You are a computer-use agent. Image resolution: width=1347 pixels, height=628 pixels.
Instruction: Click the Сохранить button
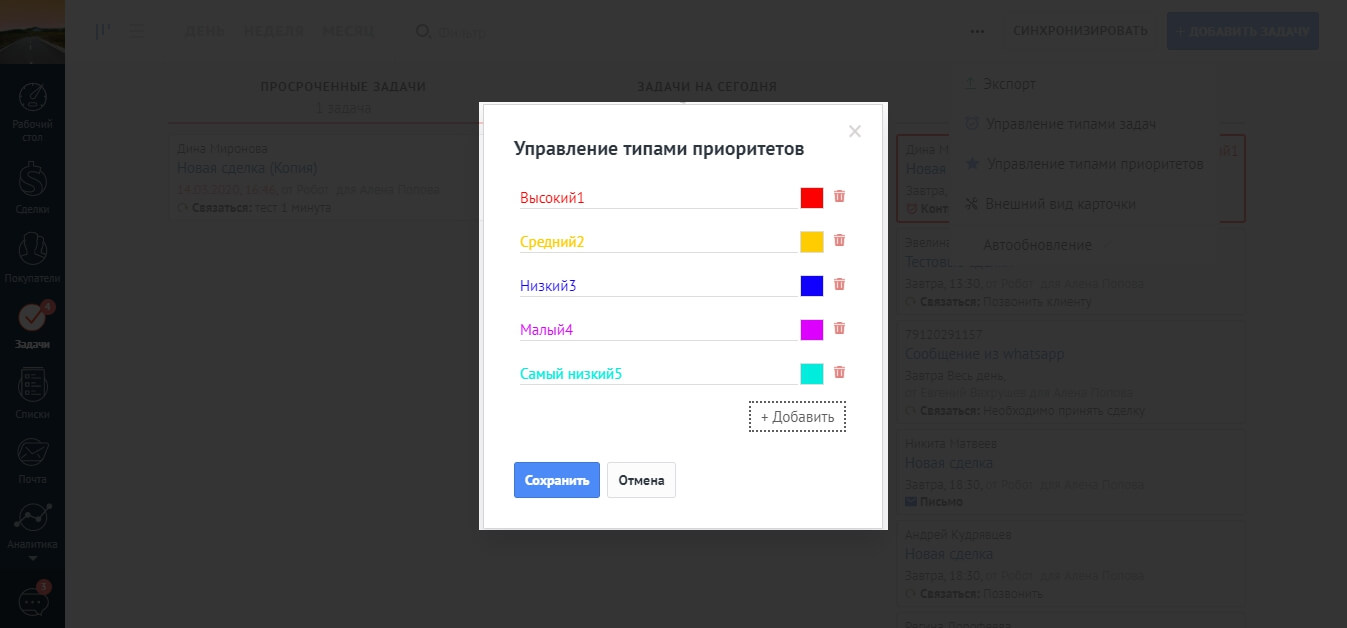coord(556,480)
